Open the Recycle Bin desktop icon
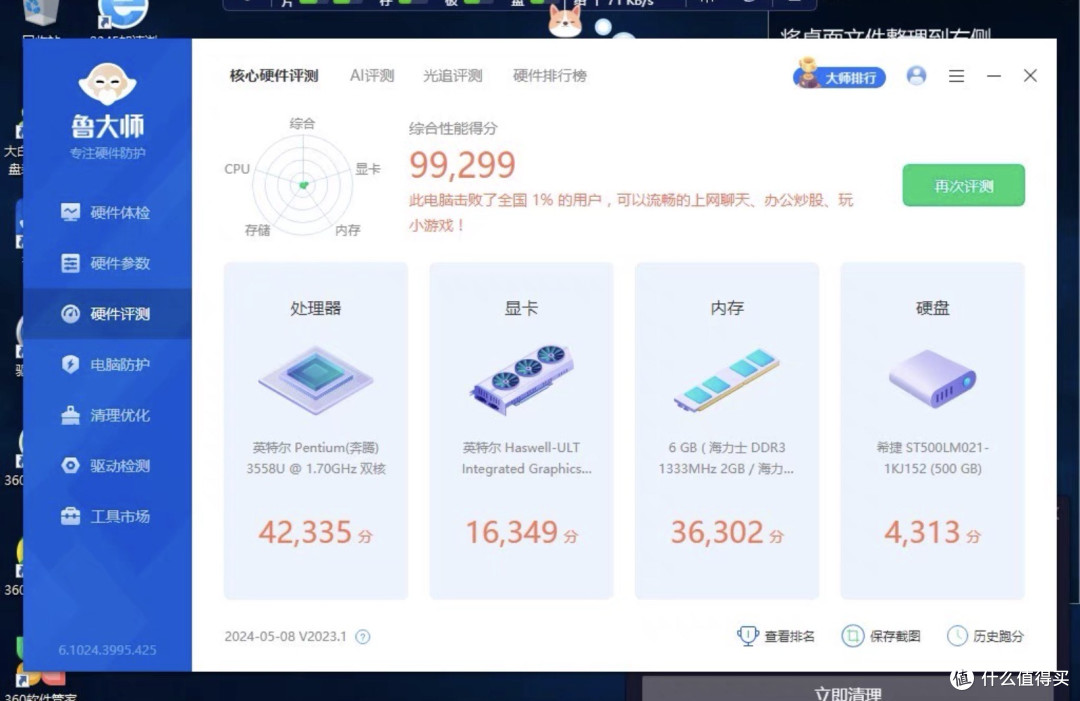The width and height of the screenshot is (1080, 701). 41,14
